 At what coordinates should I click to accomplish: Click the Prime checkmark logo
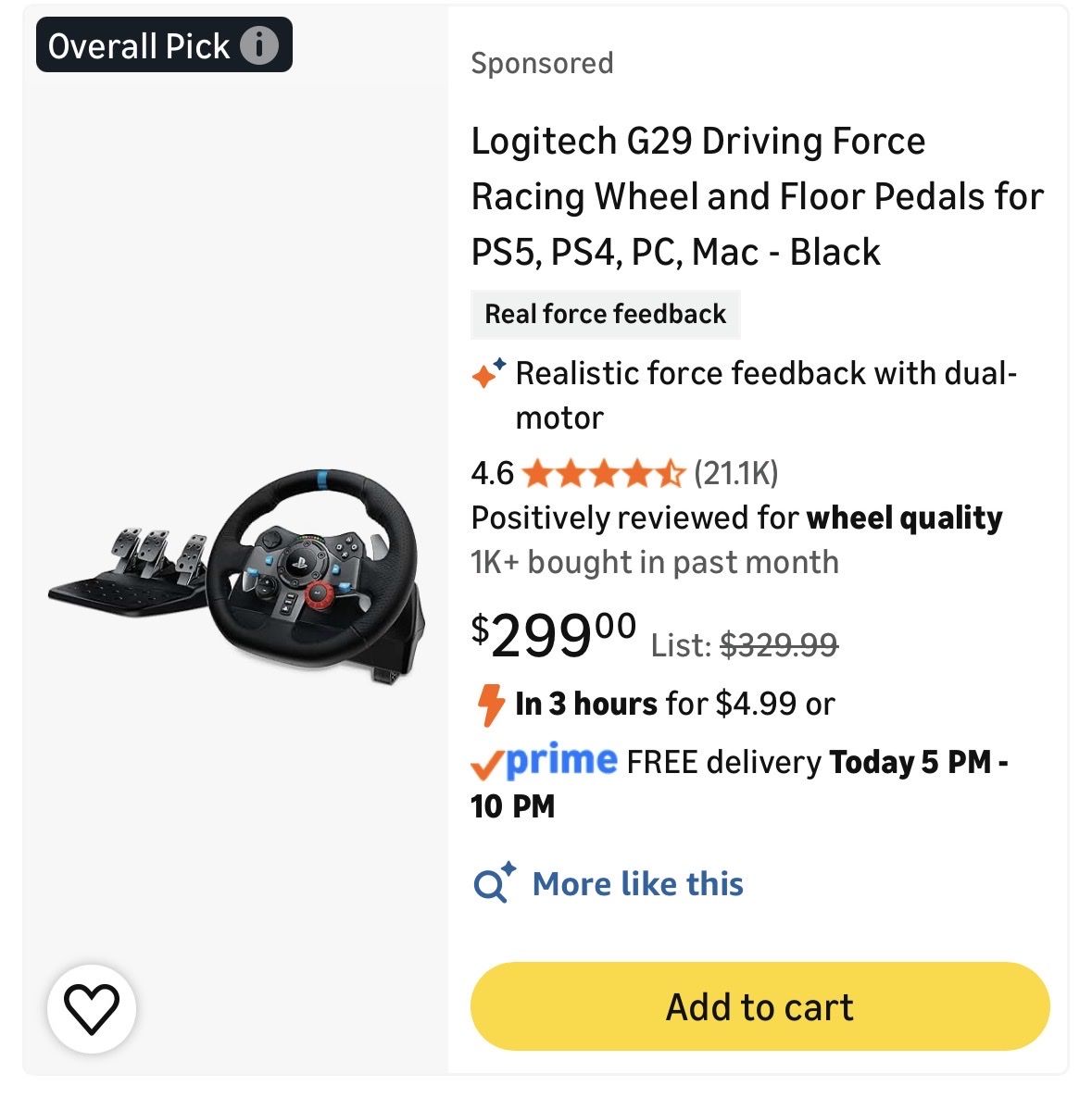click(544, 762)
